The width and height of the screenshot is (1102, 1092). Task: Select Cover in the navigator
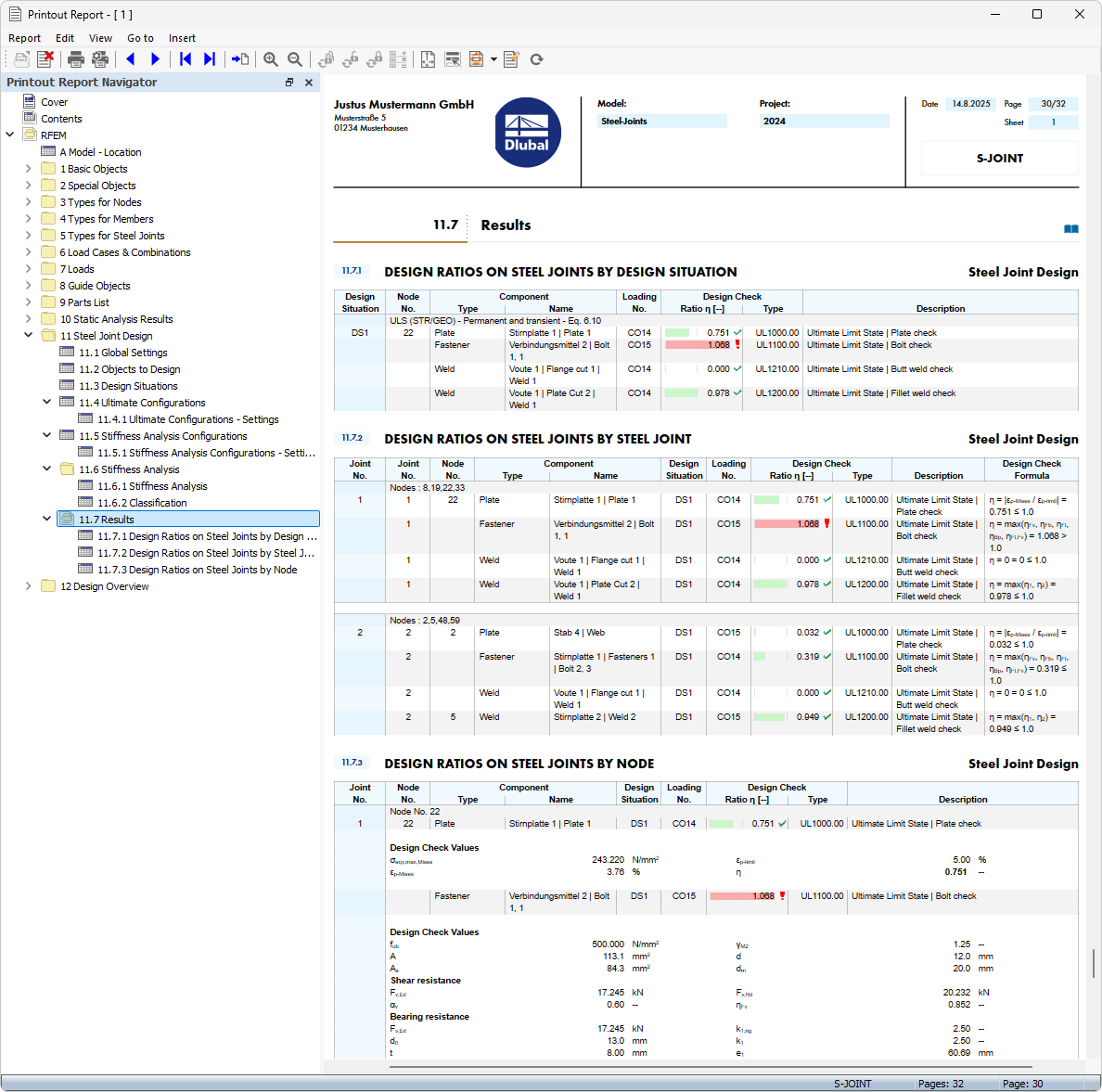point(54,102)
